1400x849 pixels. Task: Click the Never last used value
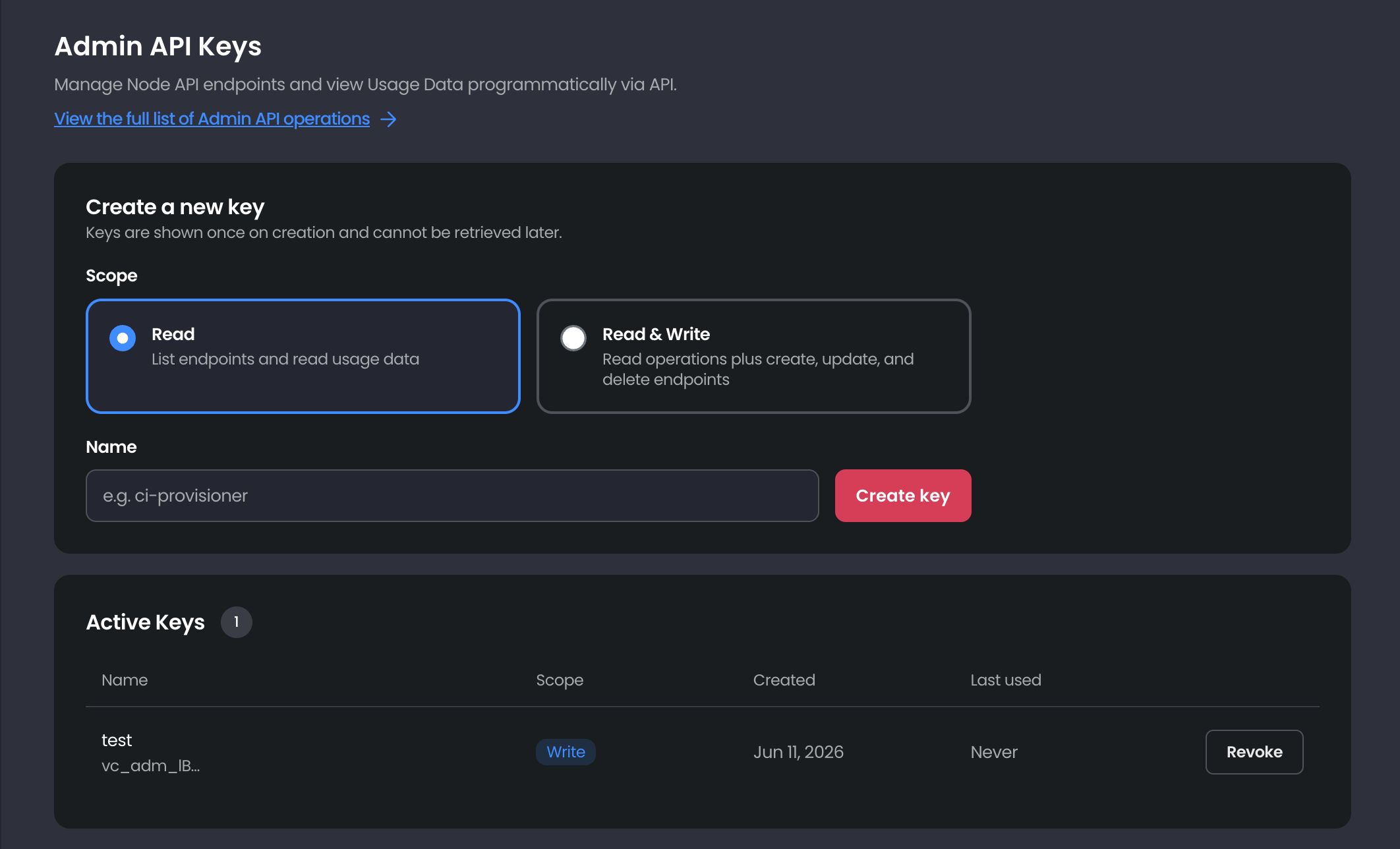pyautogui.click(x=994, y=752)
